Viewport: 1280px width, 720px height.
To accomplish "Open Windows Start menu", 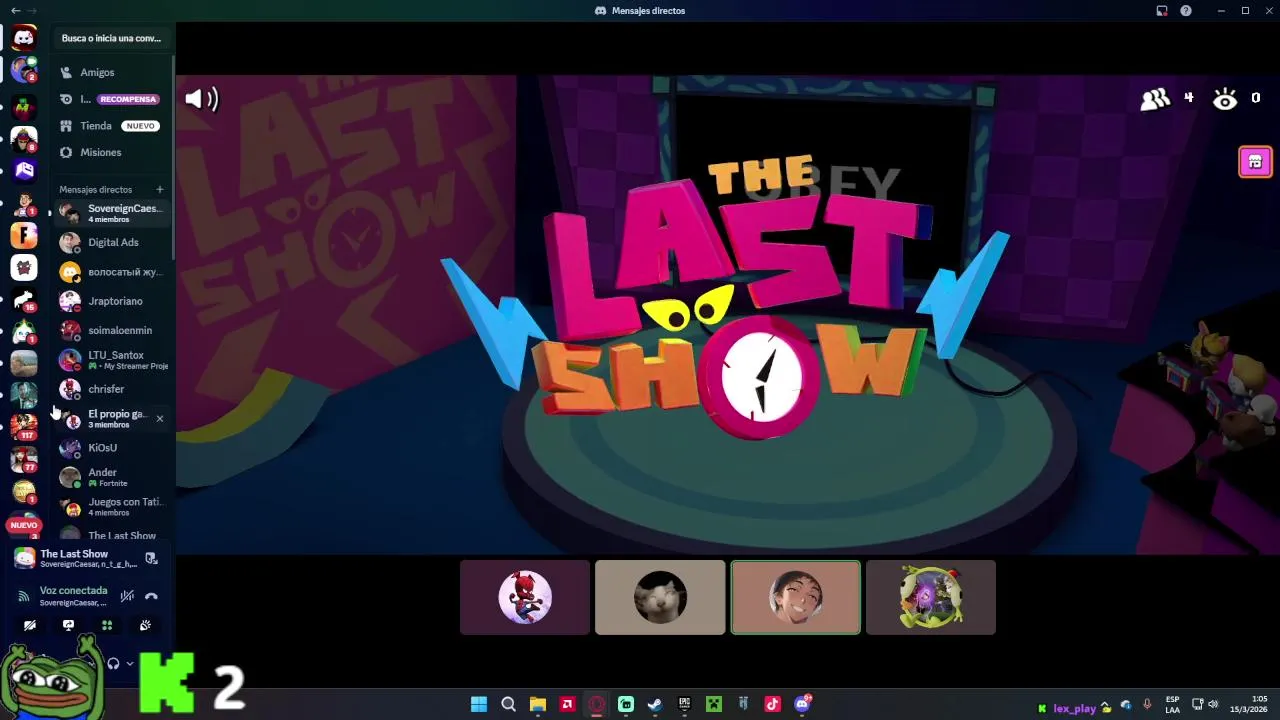I will (479, 705).
